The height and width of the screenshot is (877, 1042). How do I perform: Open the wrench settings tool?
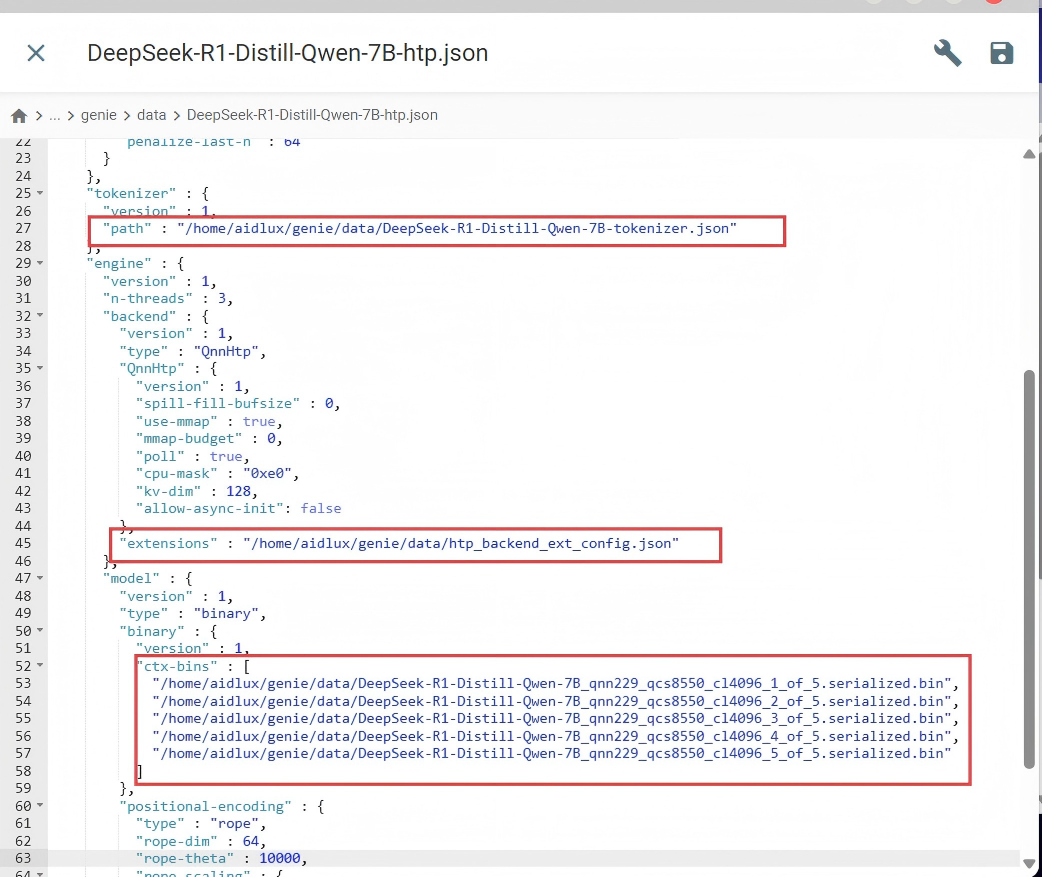pos(947,52)
